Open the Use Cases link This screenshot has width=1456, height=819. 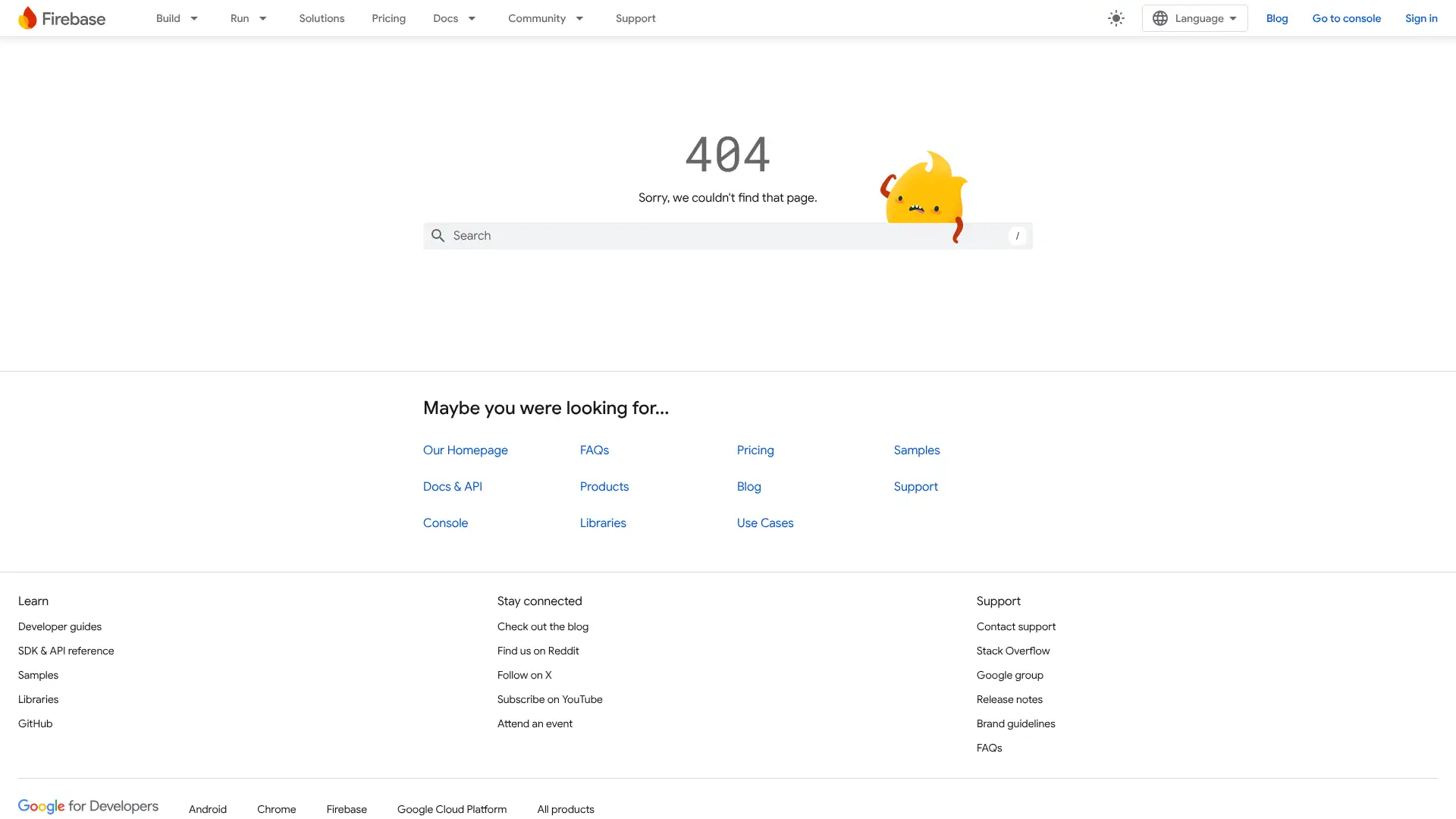[764, 523]
